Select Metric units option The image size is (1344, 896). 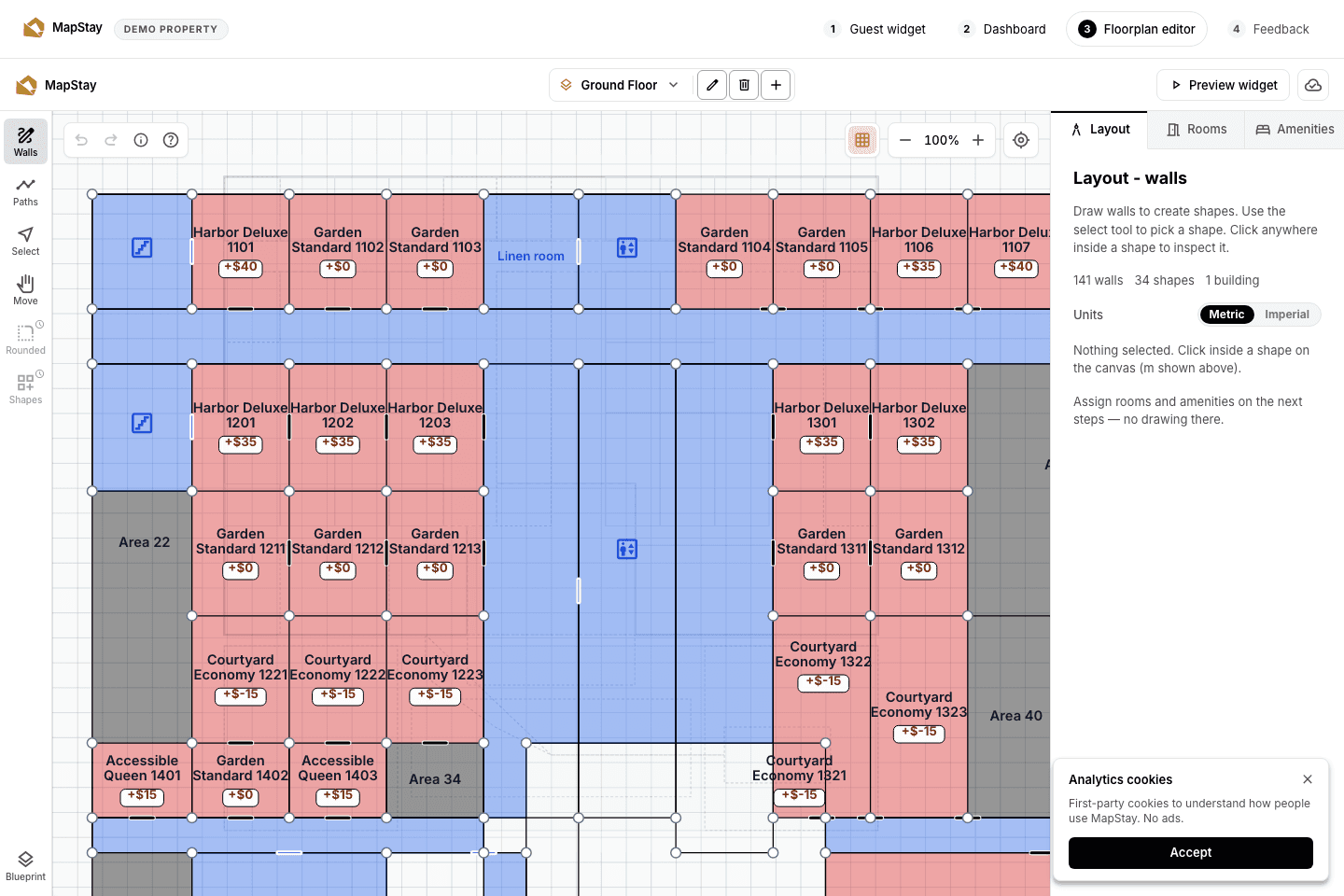click(1226, 315)
